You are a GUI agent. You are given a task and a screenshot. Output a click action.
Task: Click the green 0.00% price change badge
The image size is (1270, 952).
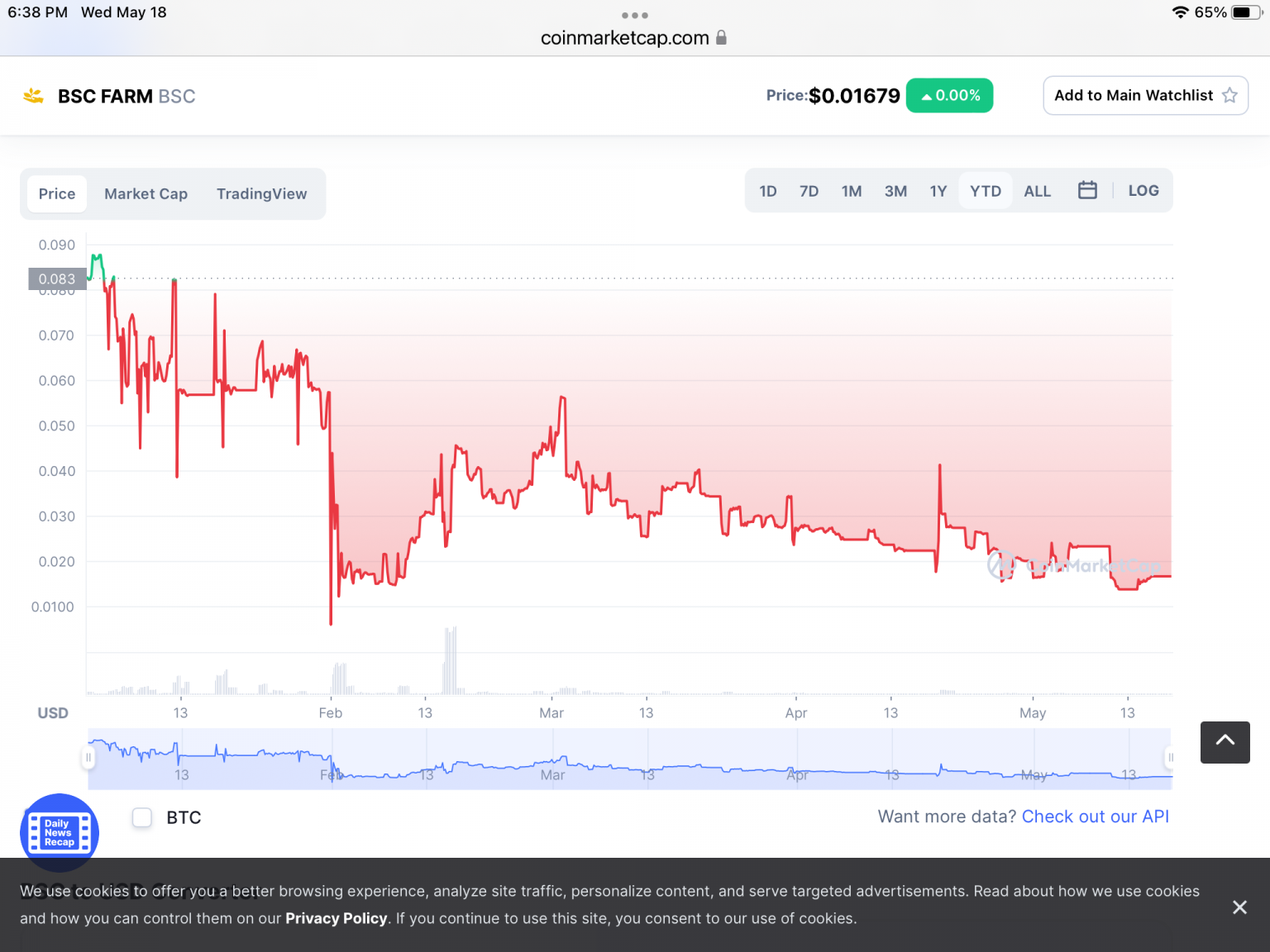pos(949,95)
